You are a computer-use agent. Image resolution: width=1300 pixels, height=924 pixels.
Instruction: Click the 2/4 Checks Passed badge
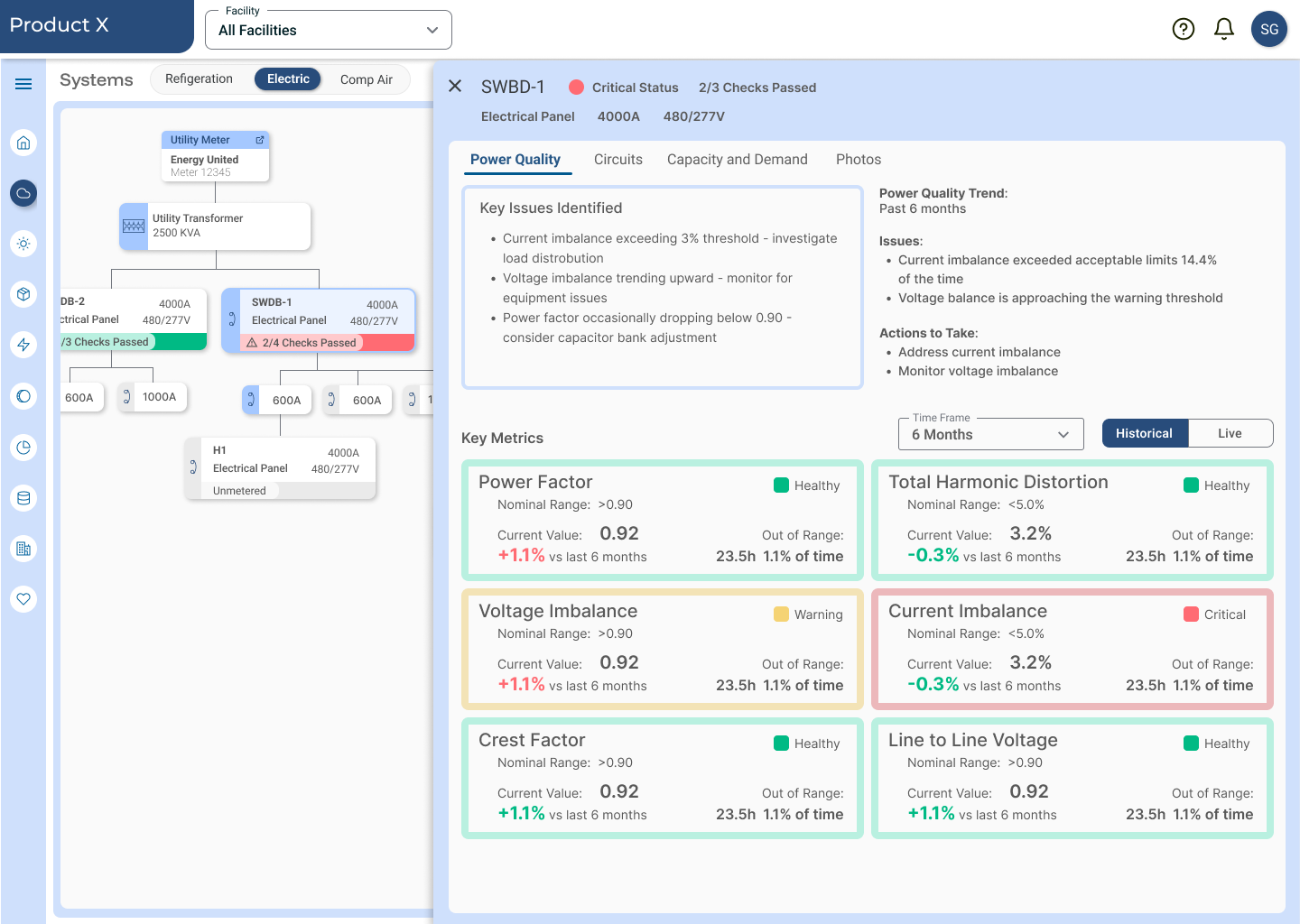(302, 343)
